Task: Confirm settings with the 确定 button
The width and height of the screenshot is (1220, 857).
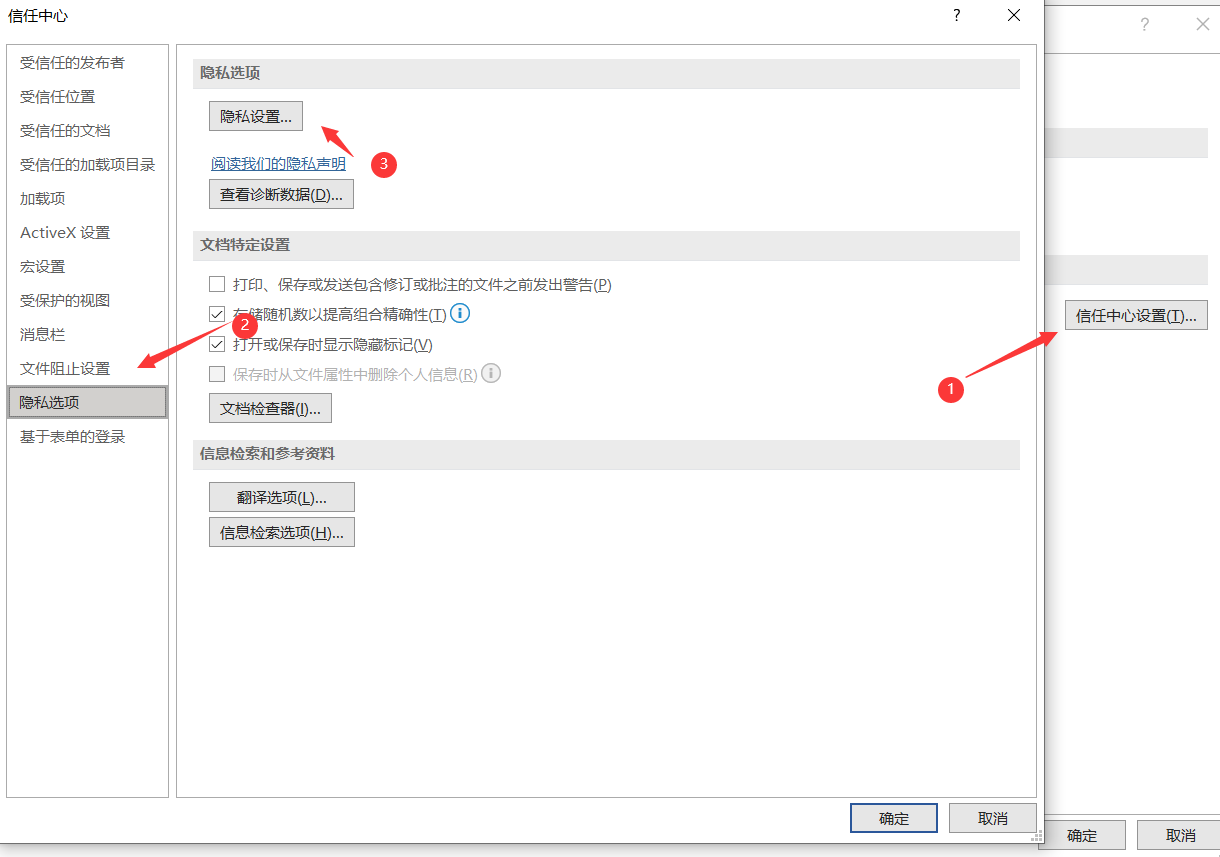Action: 893,817
